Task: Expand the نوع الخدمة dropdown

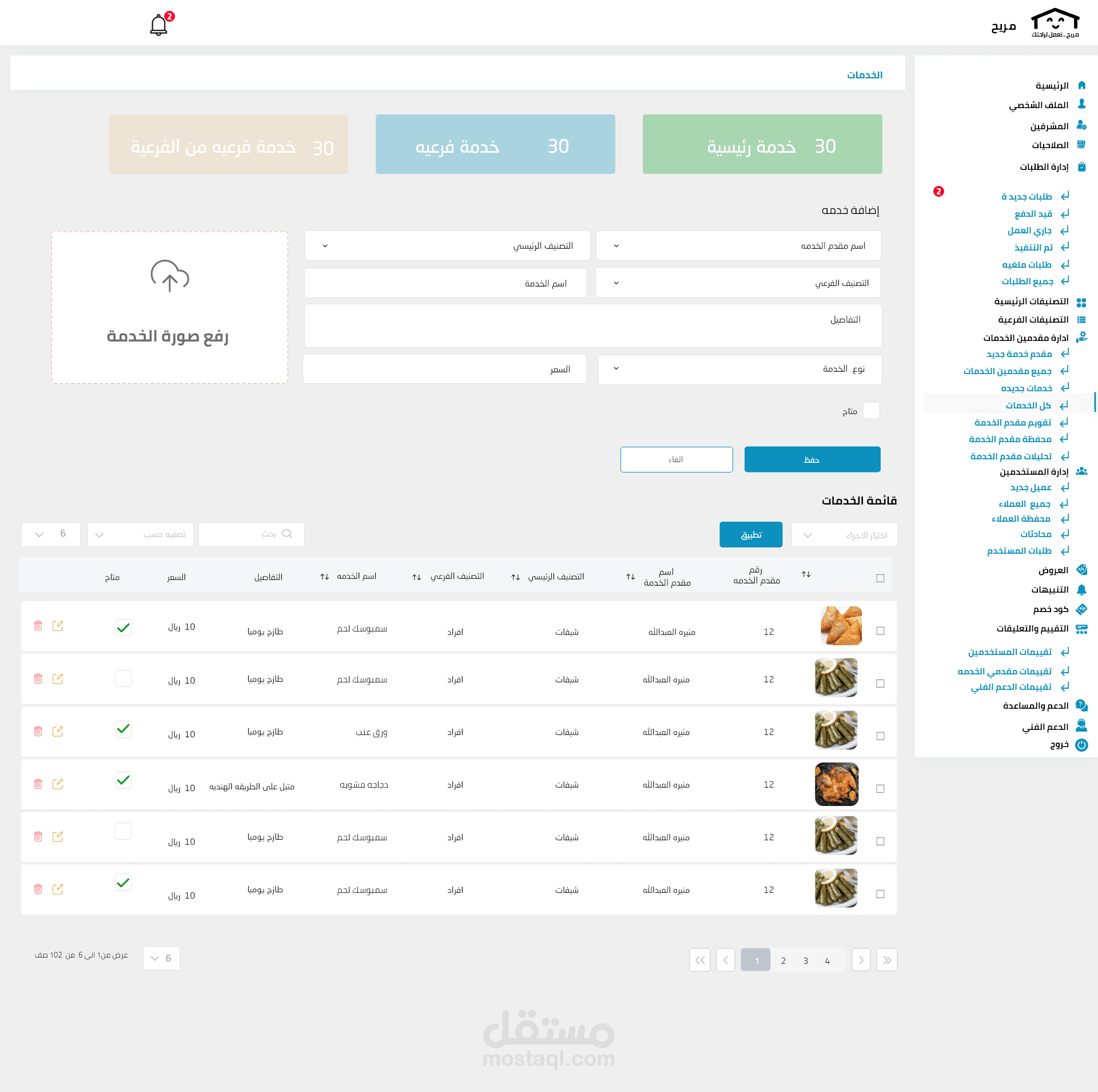Action: [x=739, y=369]
